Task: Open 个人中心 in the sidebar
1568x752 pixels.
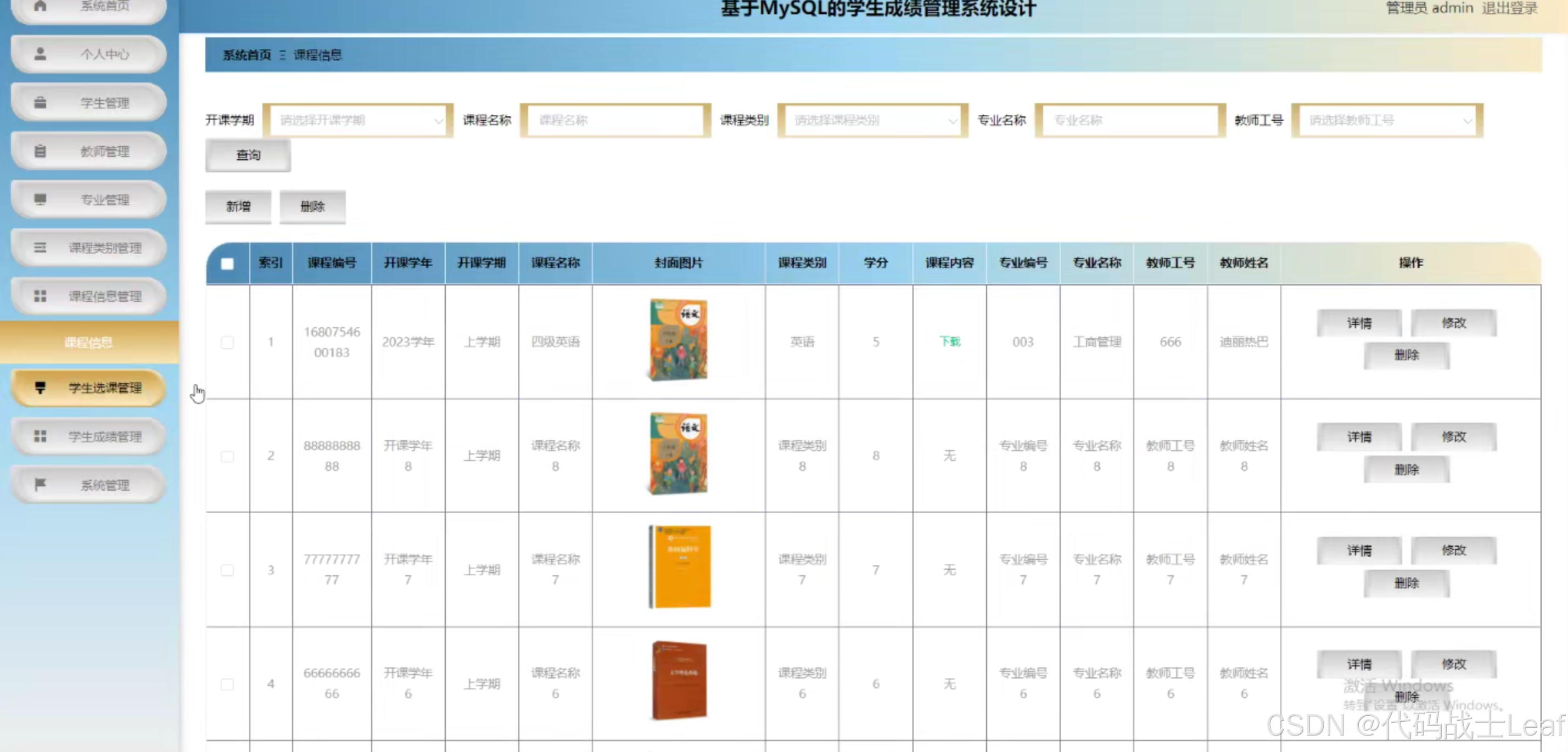Action: point(89,54)
